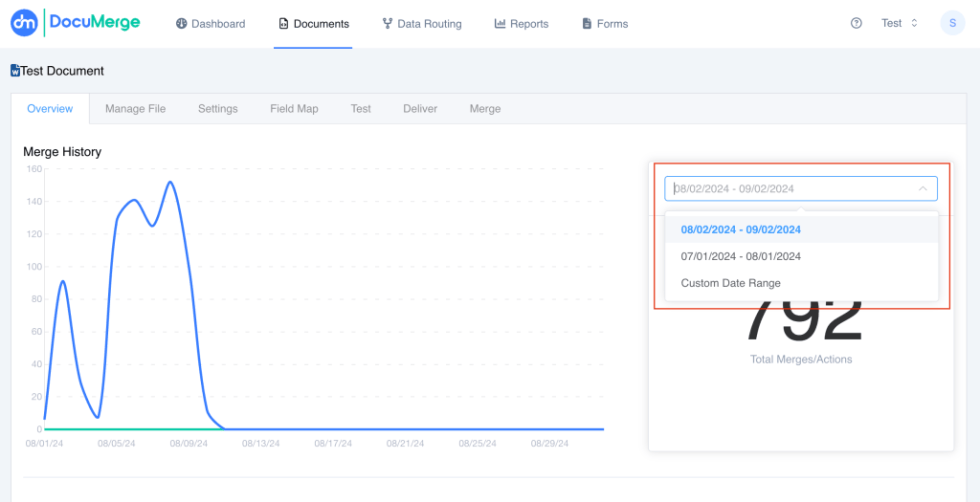Screen dimensions: 980x502
Task: Expand the Test workspace switcher
Action: pos(899,23)
